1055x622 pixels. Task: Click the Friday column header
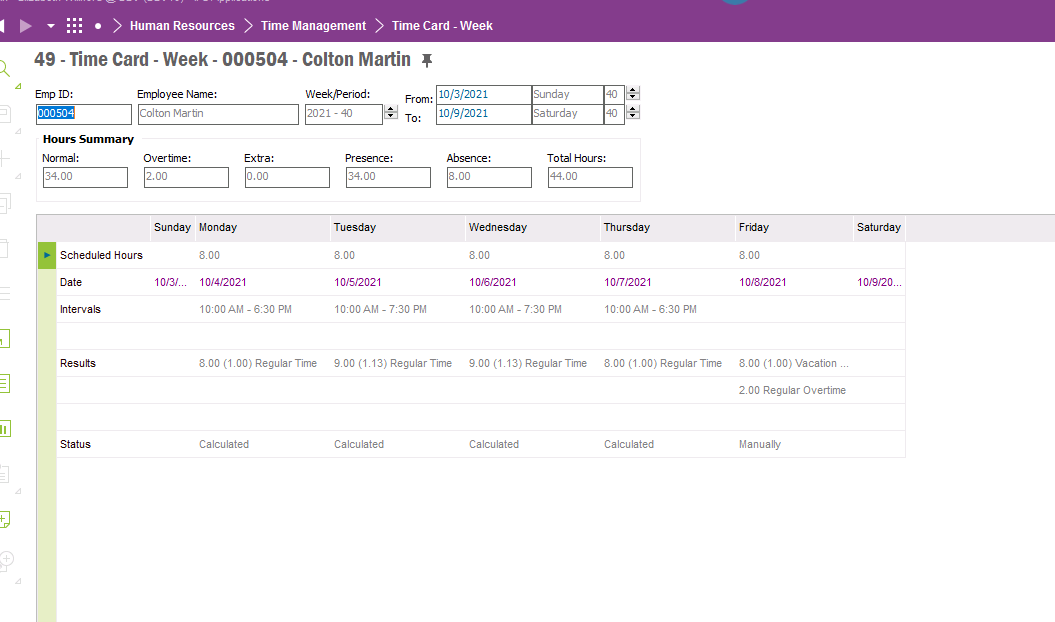coord(795,228)
